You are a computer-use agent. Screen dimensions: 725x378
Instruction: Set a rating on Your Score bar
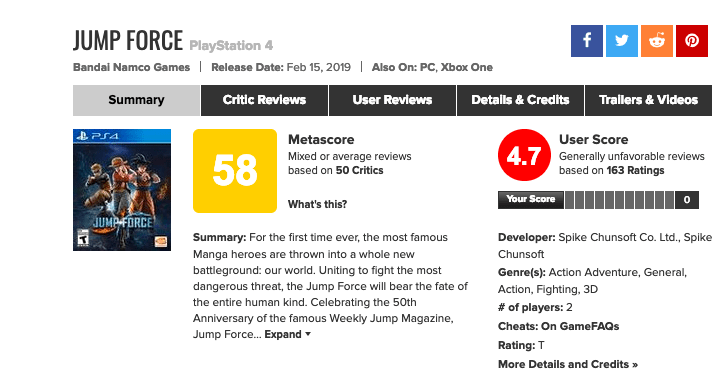(620, 200)
